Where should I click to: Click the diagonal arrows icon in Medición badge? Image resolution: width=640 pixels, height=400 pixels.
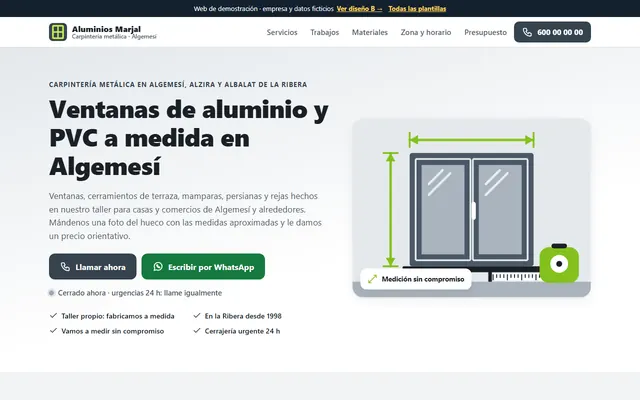[372, 279]
